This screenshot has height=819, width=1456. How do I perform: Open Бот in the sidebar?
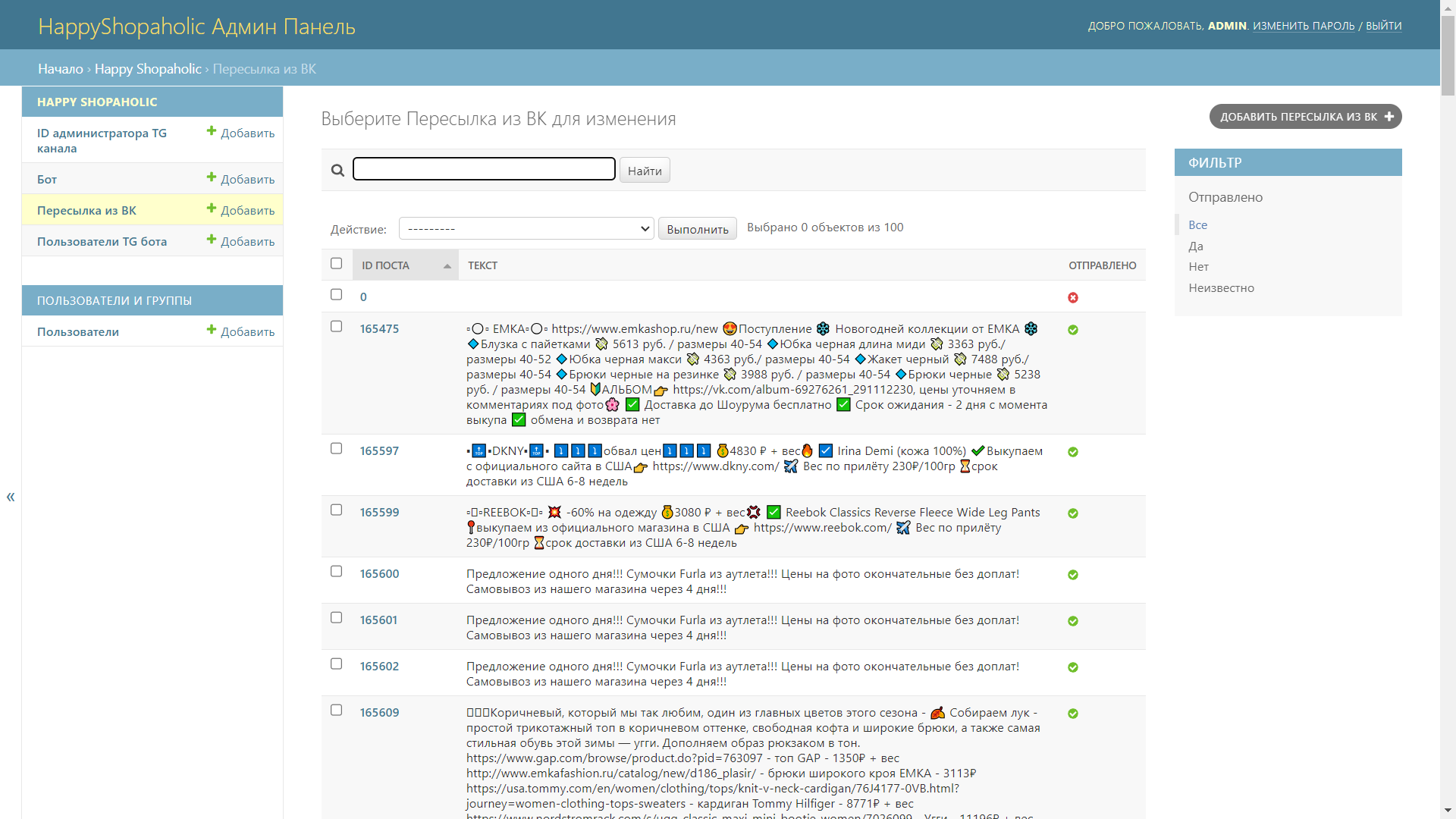point(47,179)
